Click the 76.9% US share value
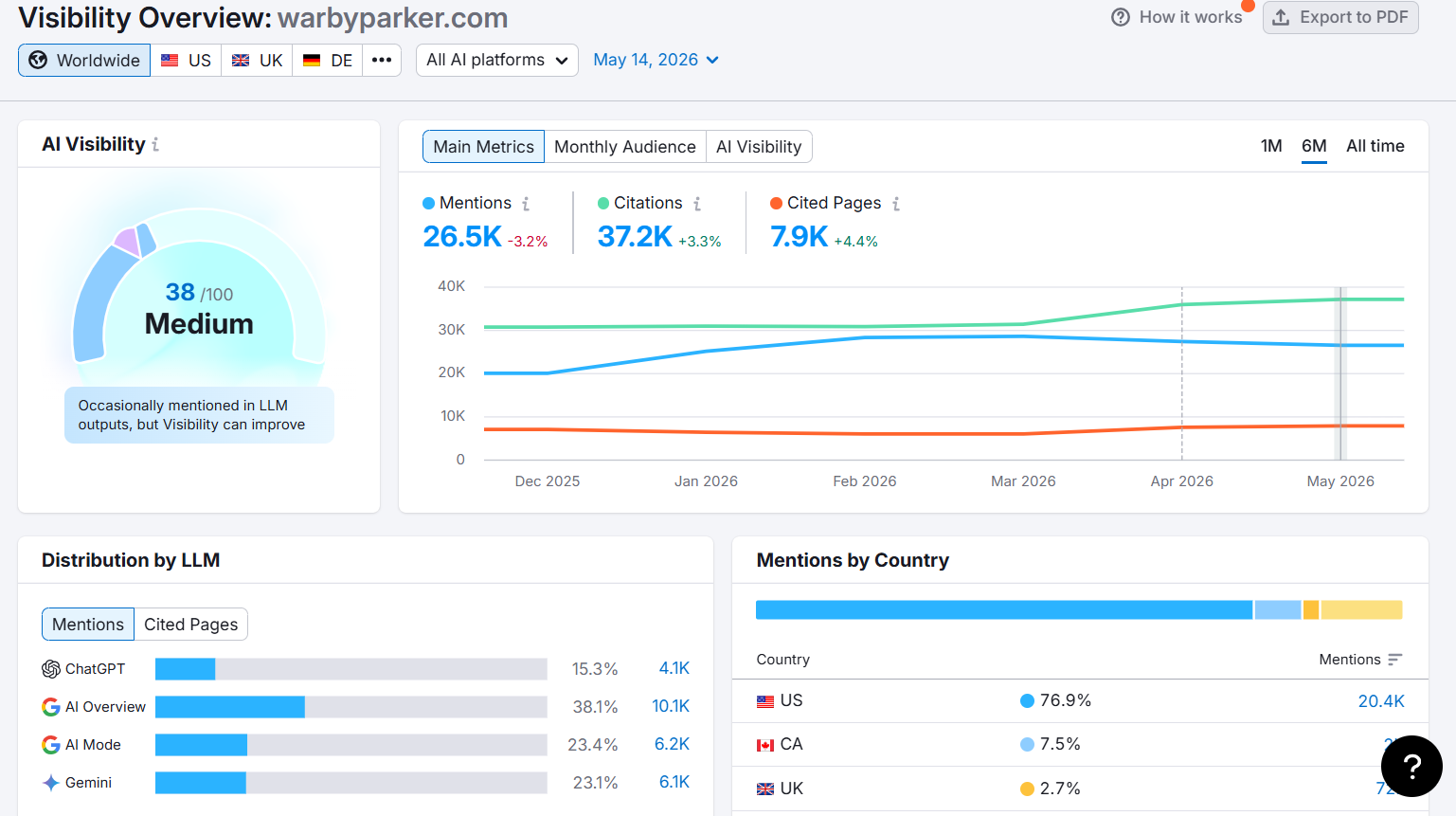 (x=1066, y=700)
